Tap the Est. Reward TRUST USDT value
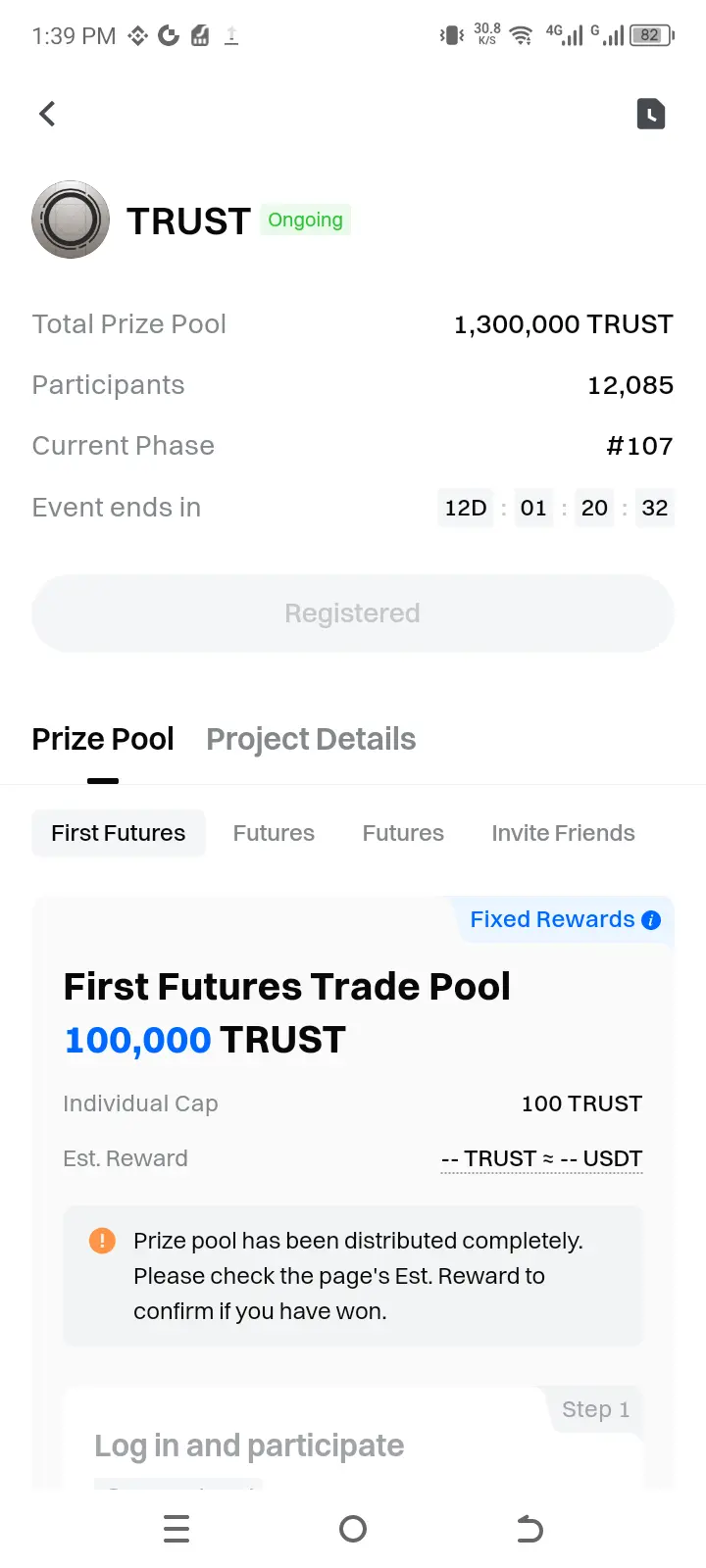 pos(541,1158)
